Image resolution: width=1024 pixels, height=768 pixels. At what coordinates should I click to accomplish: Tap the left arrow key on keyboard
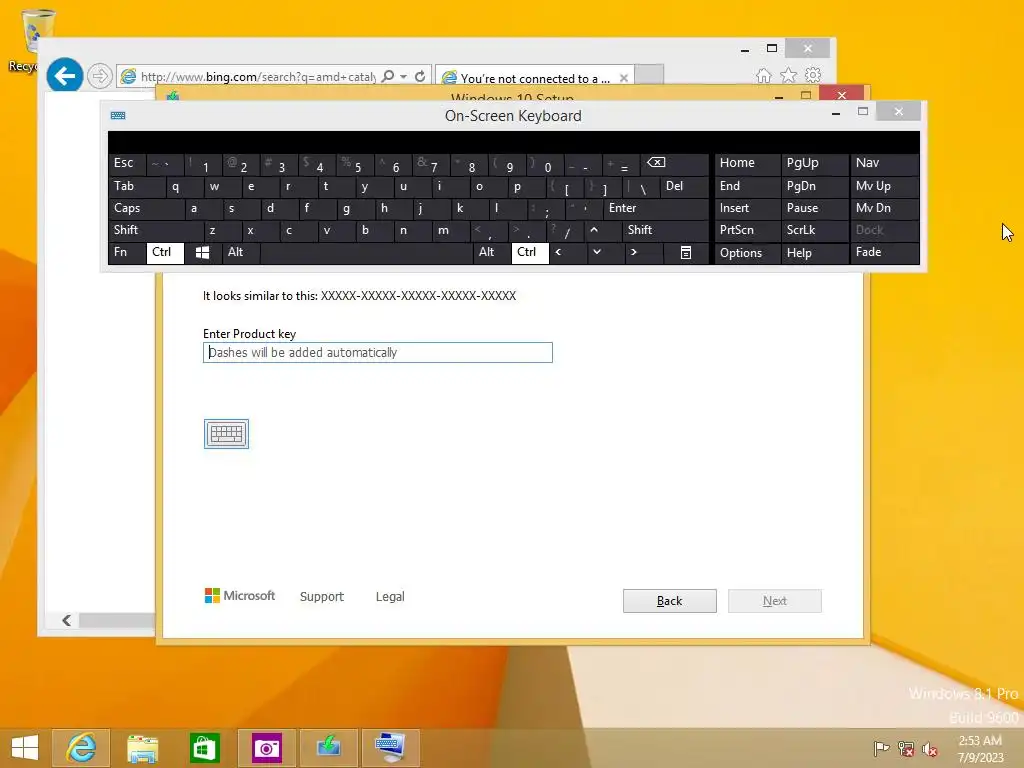[x=558, y=252]
